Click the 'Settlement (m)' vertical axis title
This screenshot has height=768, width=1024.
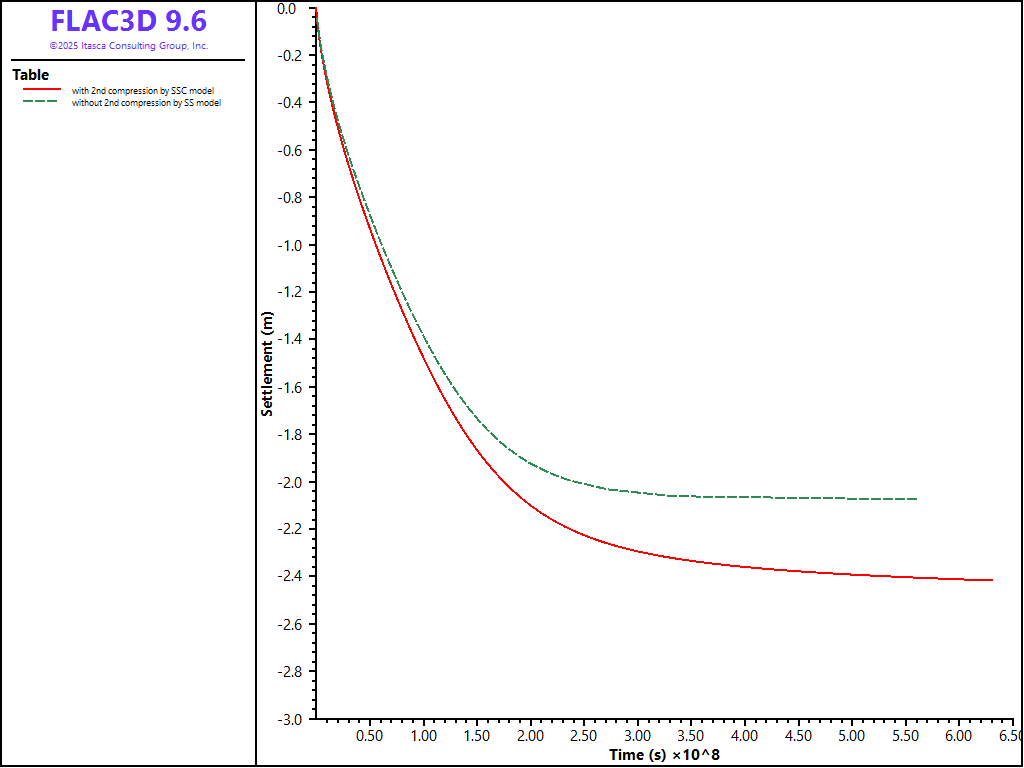[267, 364]
